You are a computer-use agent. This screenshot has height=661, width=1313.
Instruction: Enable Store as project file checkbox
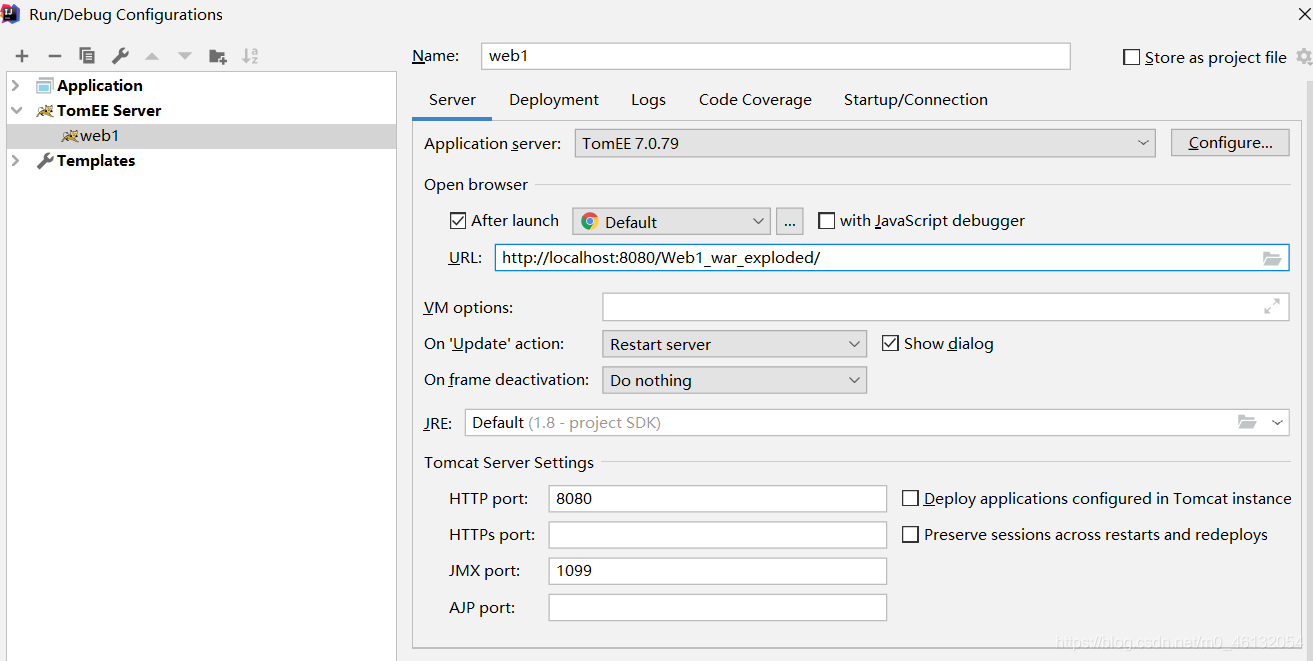(1132, 58)
